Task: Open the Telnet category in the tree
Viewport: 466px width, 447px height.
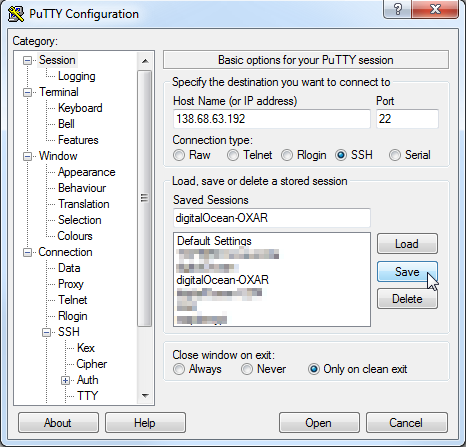Action: 72,300
